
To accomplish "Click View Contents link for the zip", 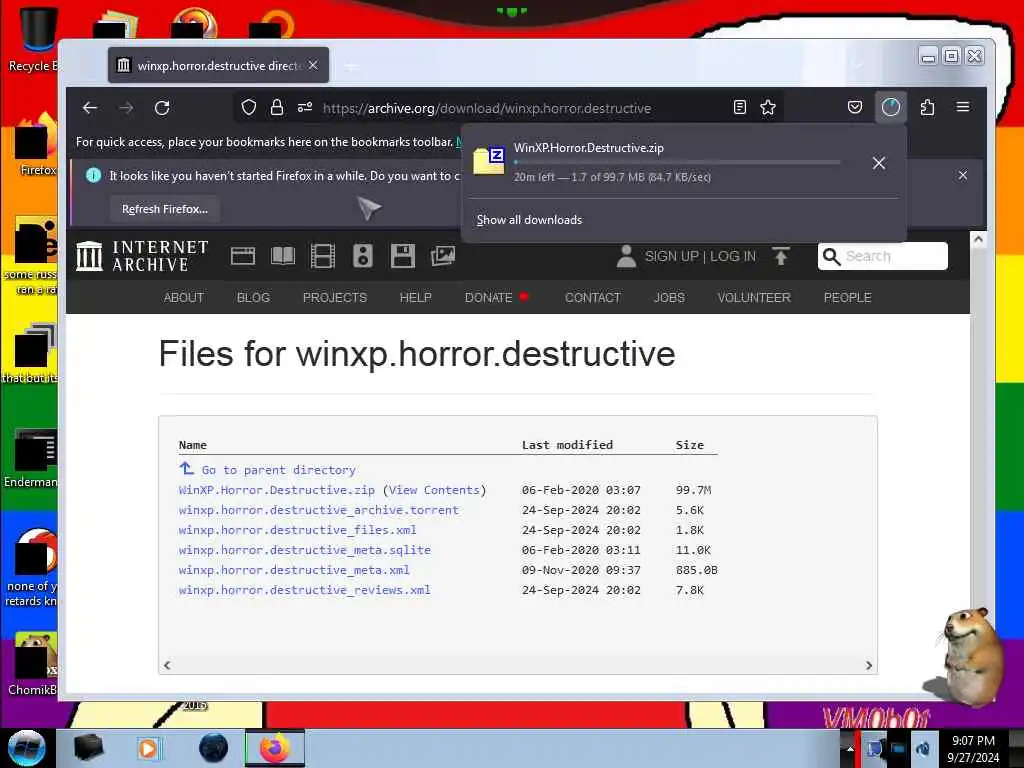I will pos(434,490).
